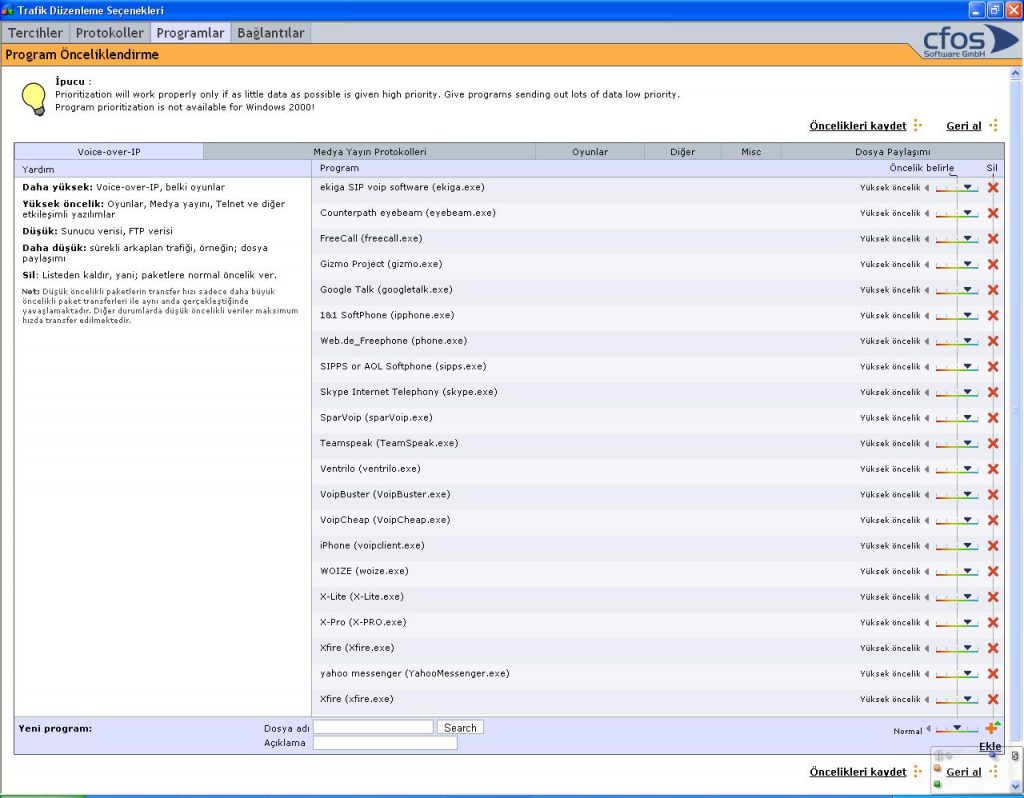Delete the Ventrilo entry
The image size is (1024, 798).
[992, 469]
